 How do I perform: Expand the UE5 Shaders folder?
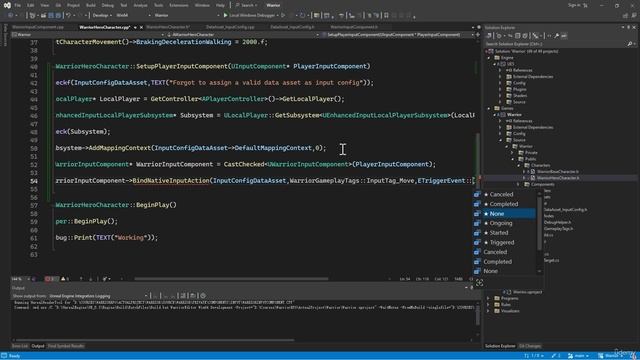pyautogui.click(x=500, y=96)
